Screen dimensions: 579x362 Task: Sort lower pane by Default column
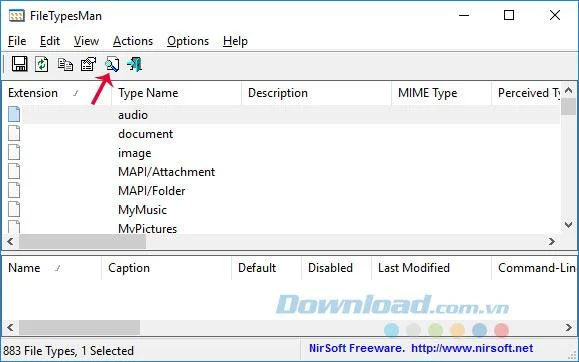point(267,268)
